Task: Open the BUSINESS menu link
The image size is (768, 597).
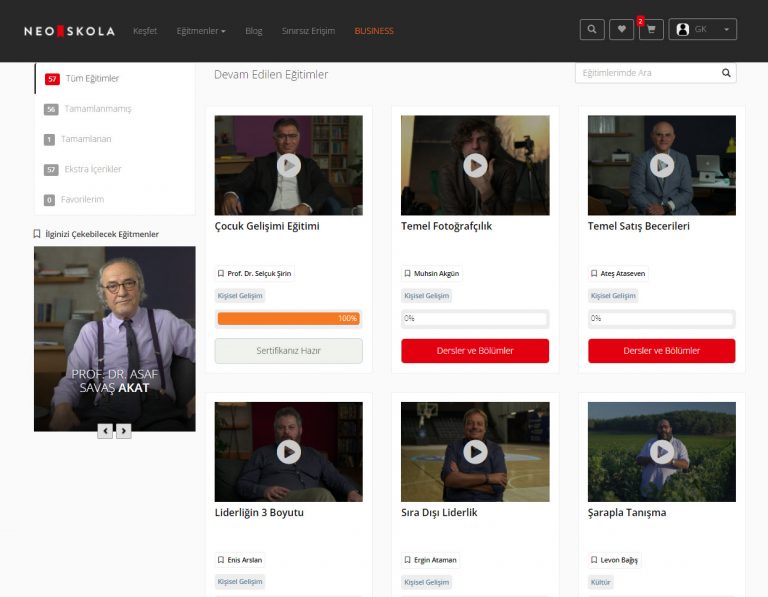Action: [x=374, y=31]
